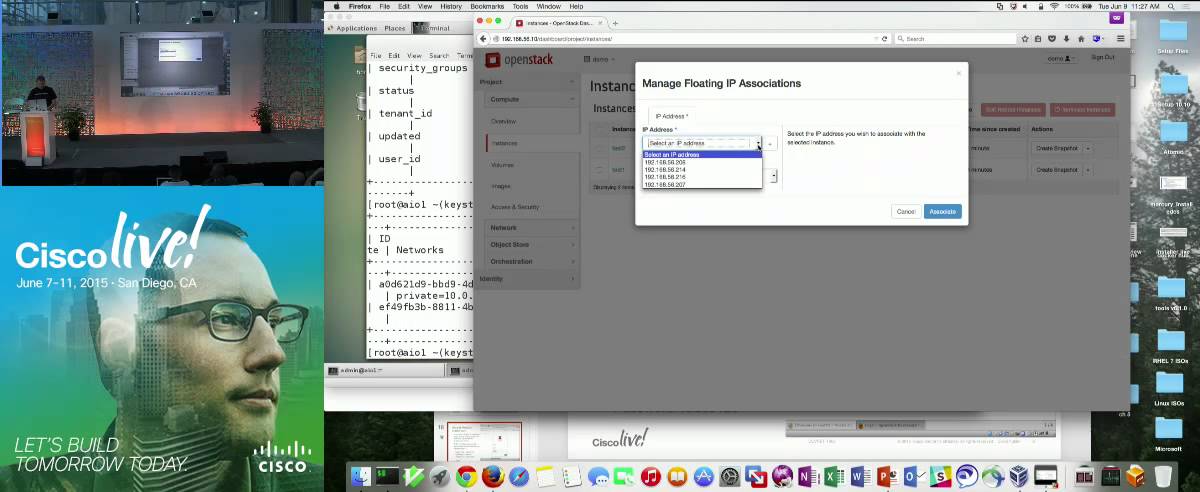
Task: Launch VirtualBox cube icon in Dock
Action: click(x=1018, y=476)
